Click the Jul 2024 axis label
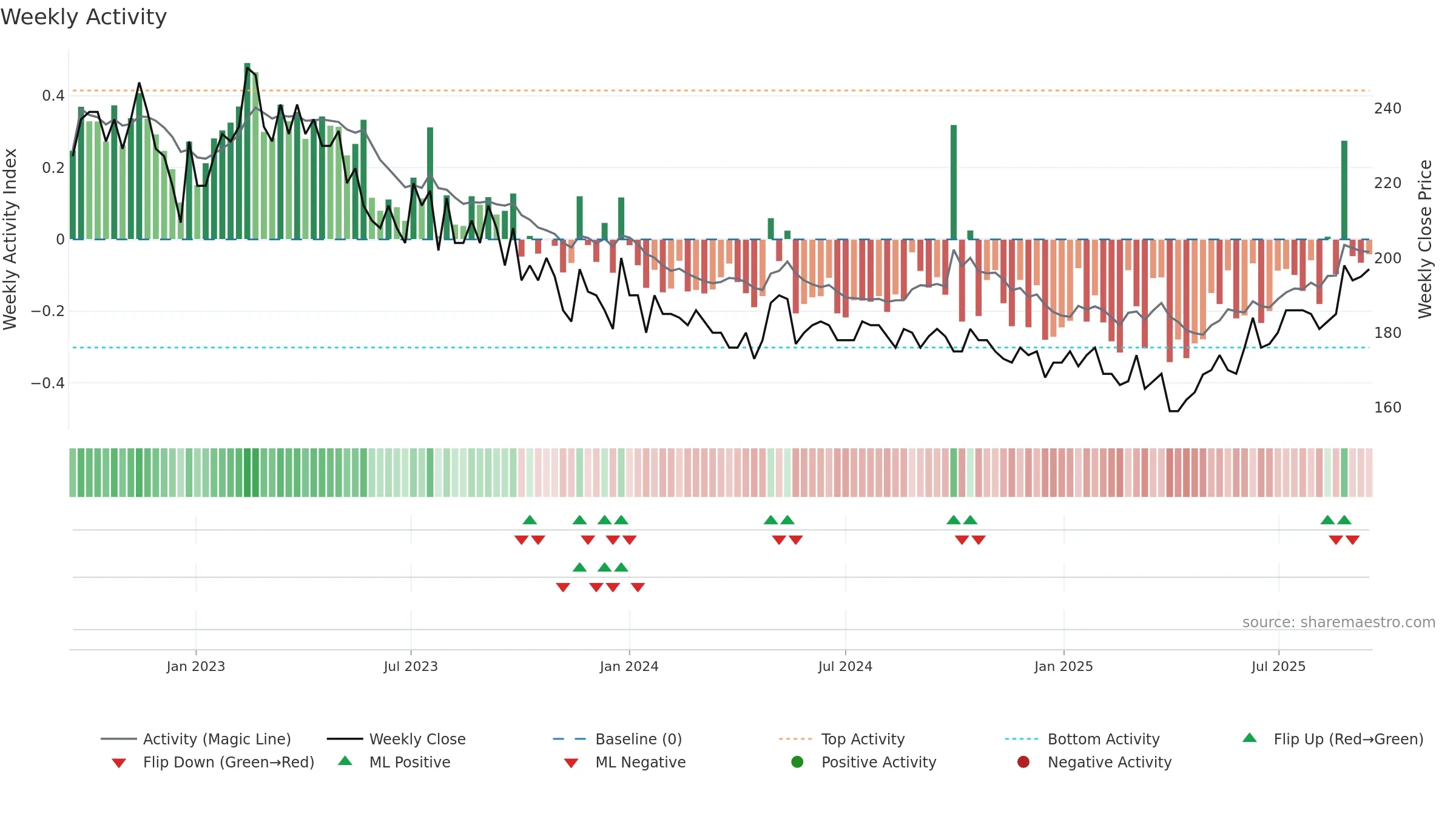 coord(845,667)
